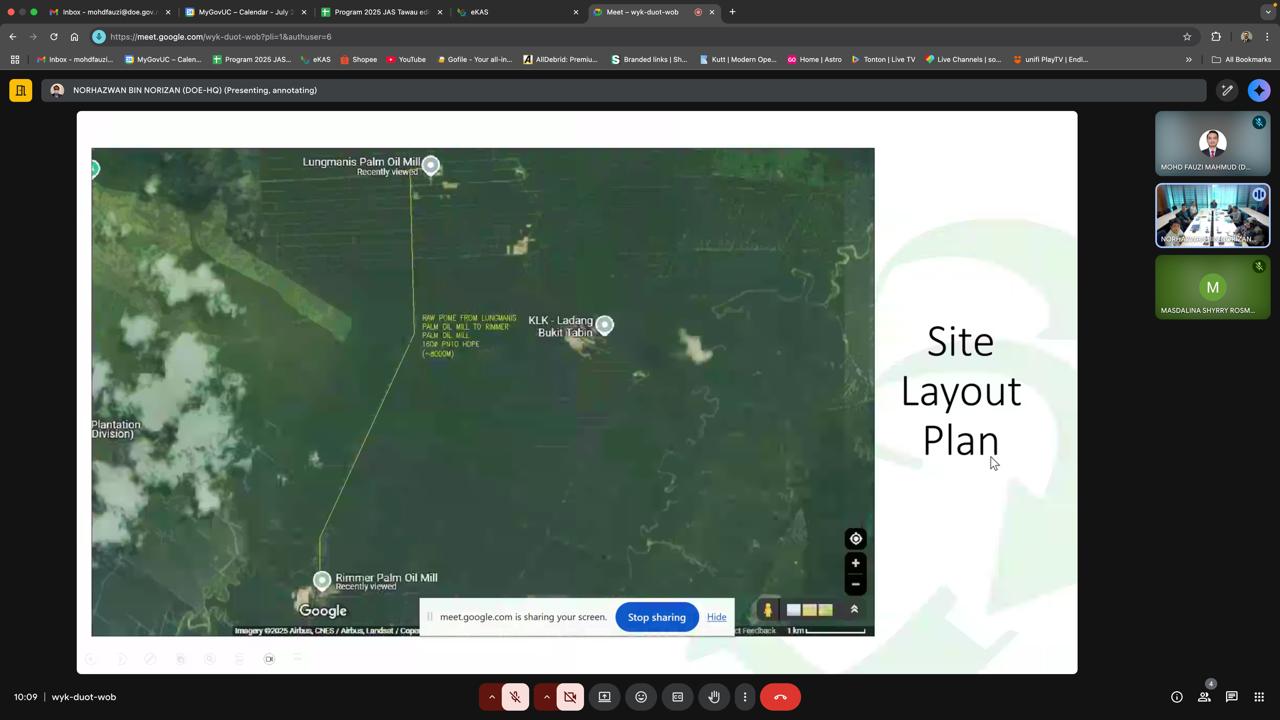Open more options three-dot menu
Image resolution: width=1280 pixels, height=720 pixels.
click(x=745, y=697)
